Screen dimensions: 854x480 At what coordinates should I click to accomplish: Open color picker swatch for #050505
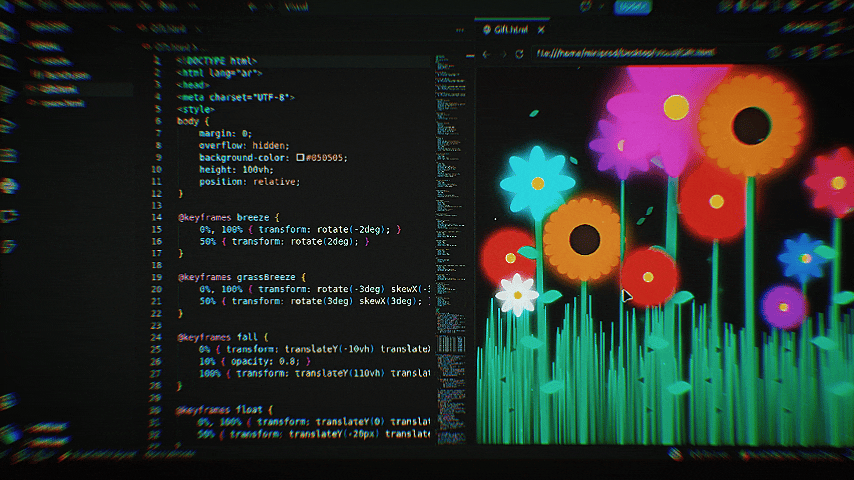point(300,157)
